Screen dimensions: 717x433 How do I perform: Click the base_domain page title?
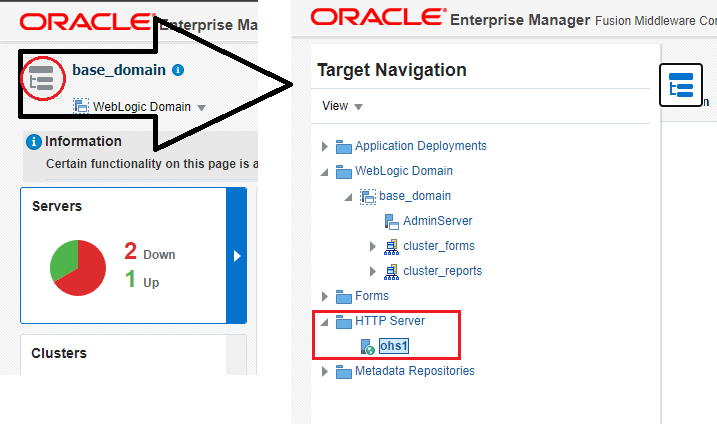(x=119, y=70)
